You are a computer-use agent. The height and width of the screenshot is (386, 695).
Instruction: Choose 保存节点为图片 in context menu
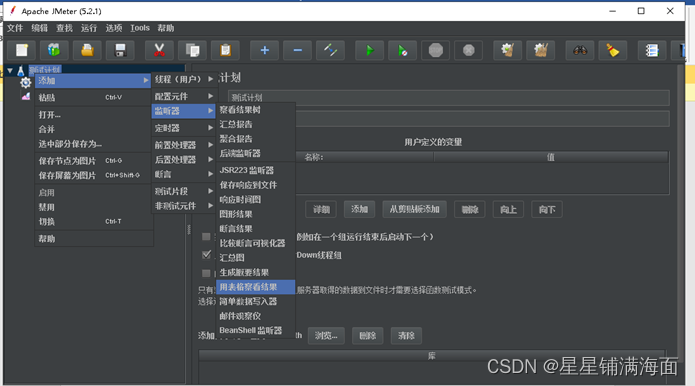click(93, 161)
